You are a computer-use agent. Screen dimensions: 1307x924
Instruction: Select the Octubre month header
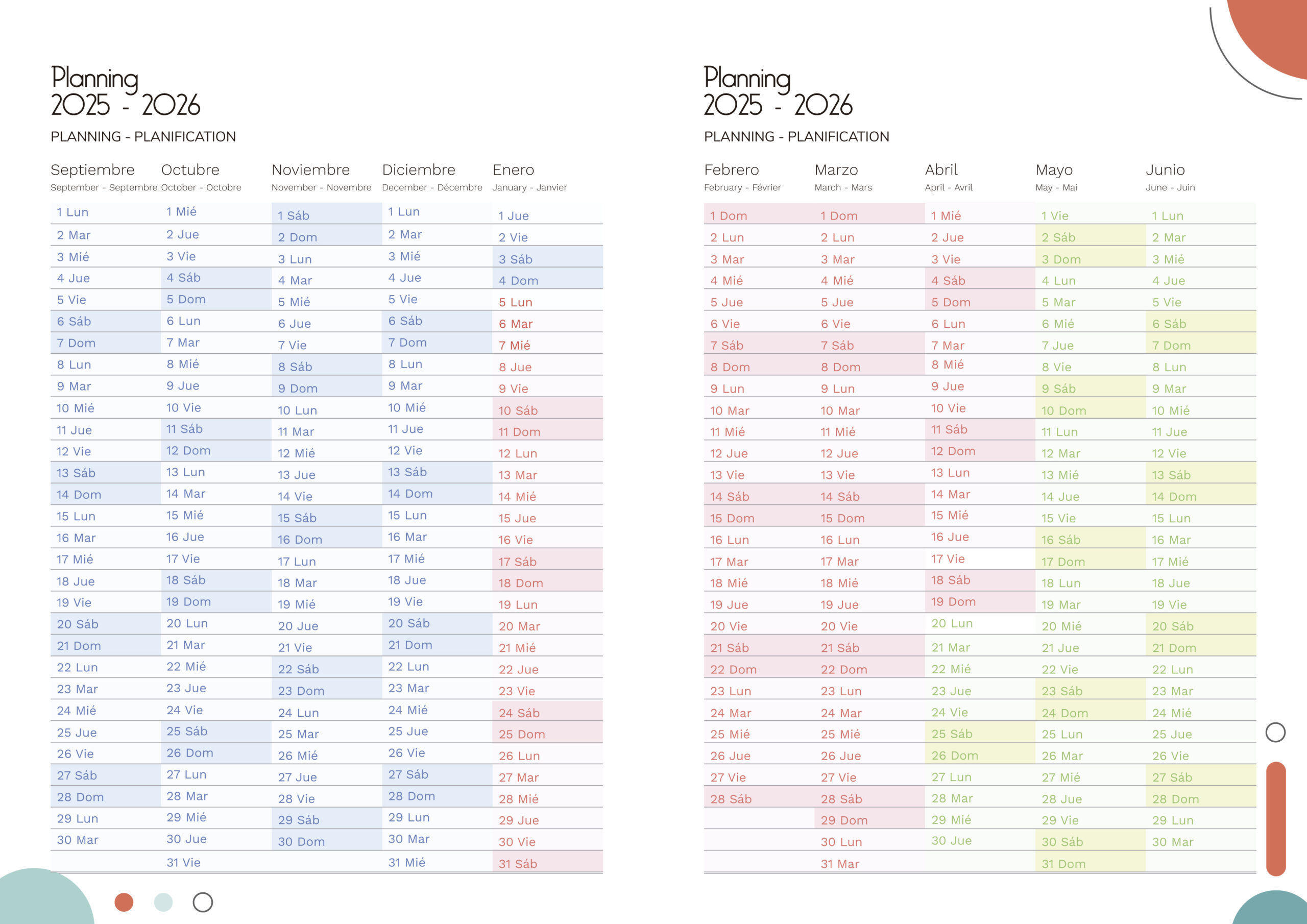(190, 169)
